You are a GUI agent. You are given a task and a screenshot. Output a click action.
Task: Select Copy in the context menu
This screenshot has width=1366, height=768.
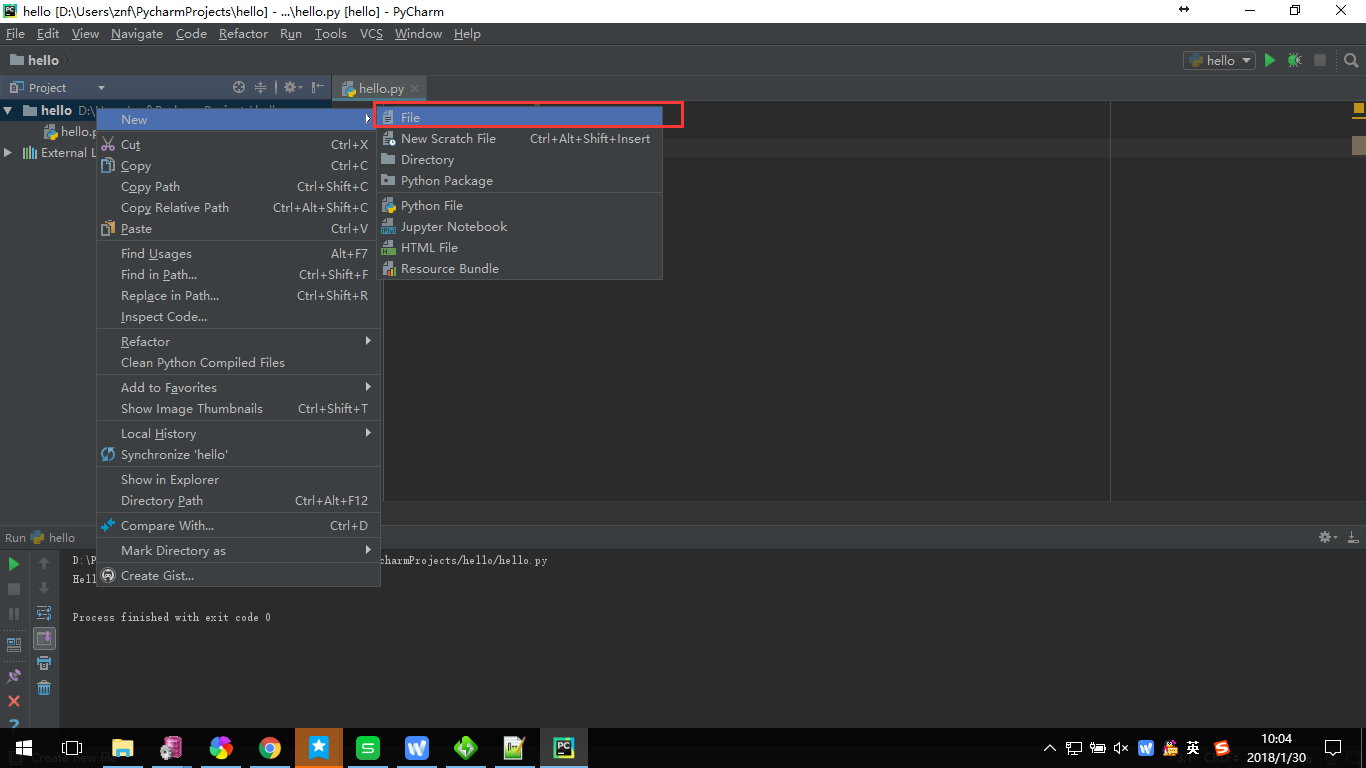[x=238, y=166]
